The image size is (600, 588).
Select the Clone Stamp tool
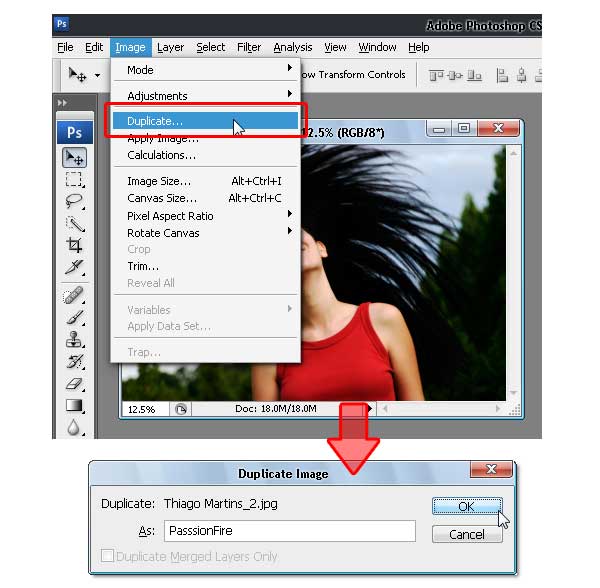75,339
